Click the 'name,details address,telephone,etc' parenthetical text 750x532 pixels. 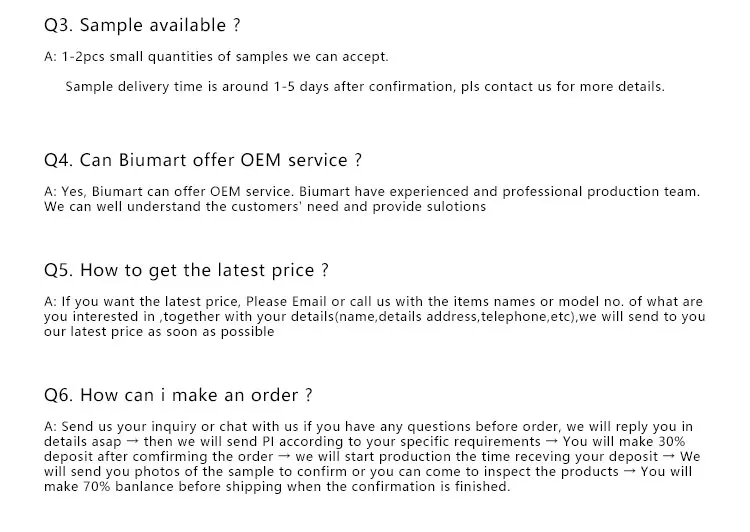pyautogui.click(x=455, y=317)
